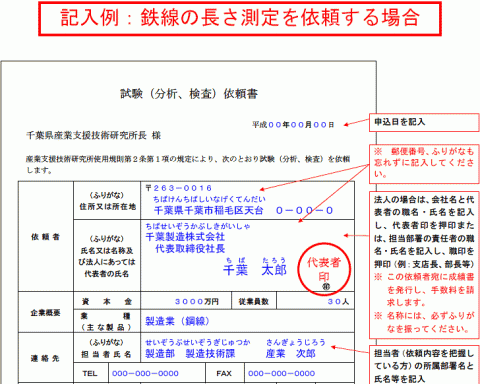Image resolution: width=480 pixels, height=384 pixels.
Task: Click furigana さんぎょうじろう
Action: click(296, 342)
